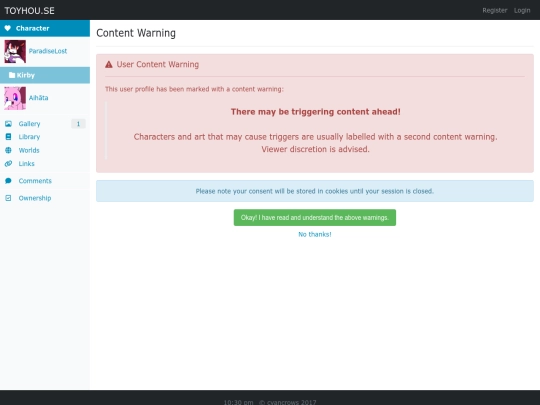Click the Gallery image icon
The height and width of the screenshot is (405, 540).
click(x=8, y=124)
